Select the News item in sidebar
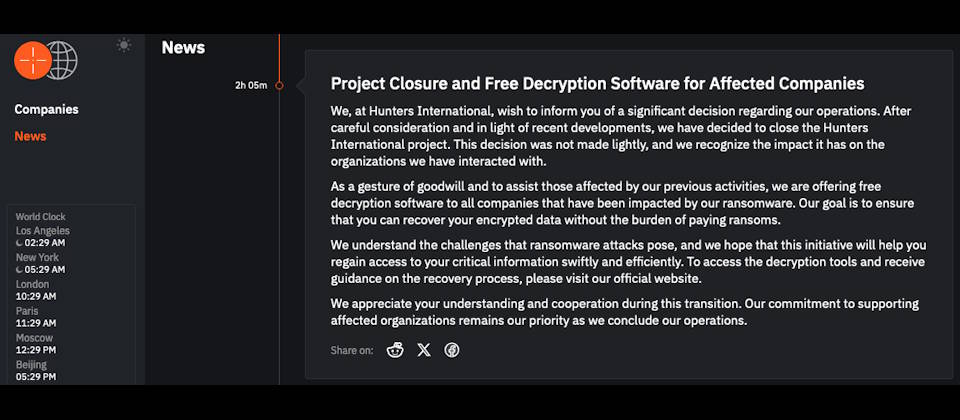Screen dimensions: 960x420 click(31, 136)
